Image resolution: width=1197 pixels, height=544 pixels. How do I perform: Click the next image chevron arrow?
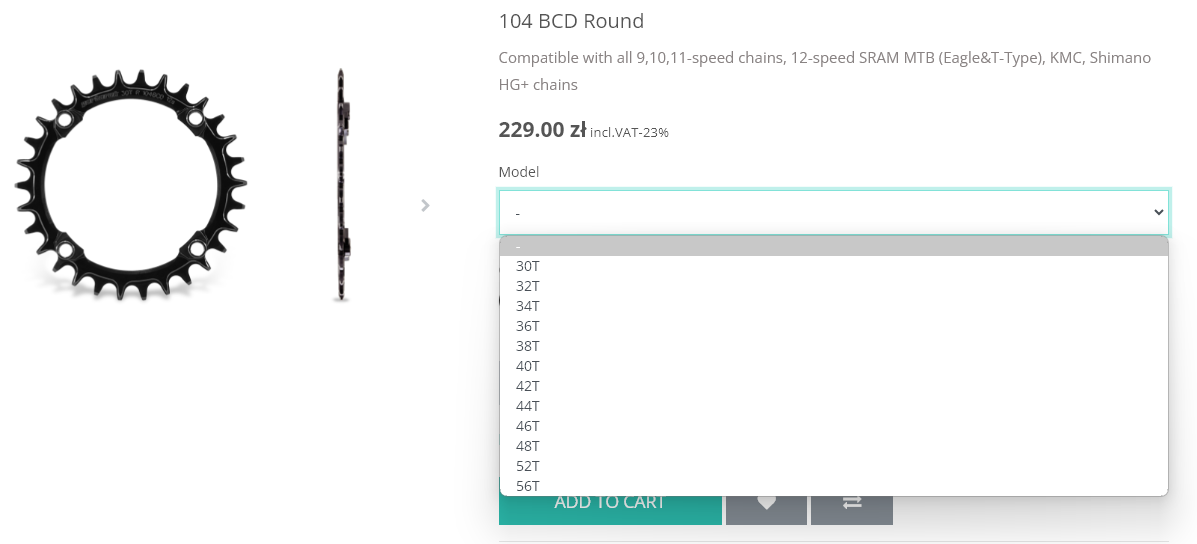(x=425, y=205)
